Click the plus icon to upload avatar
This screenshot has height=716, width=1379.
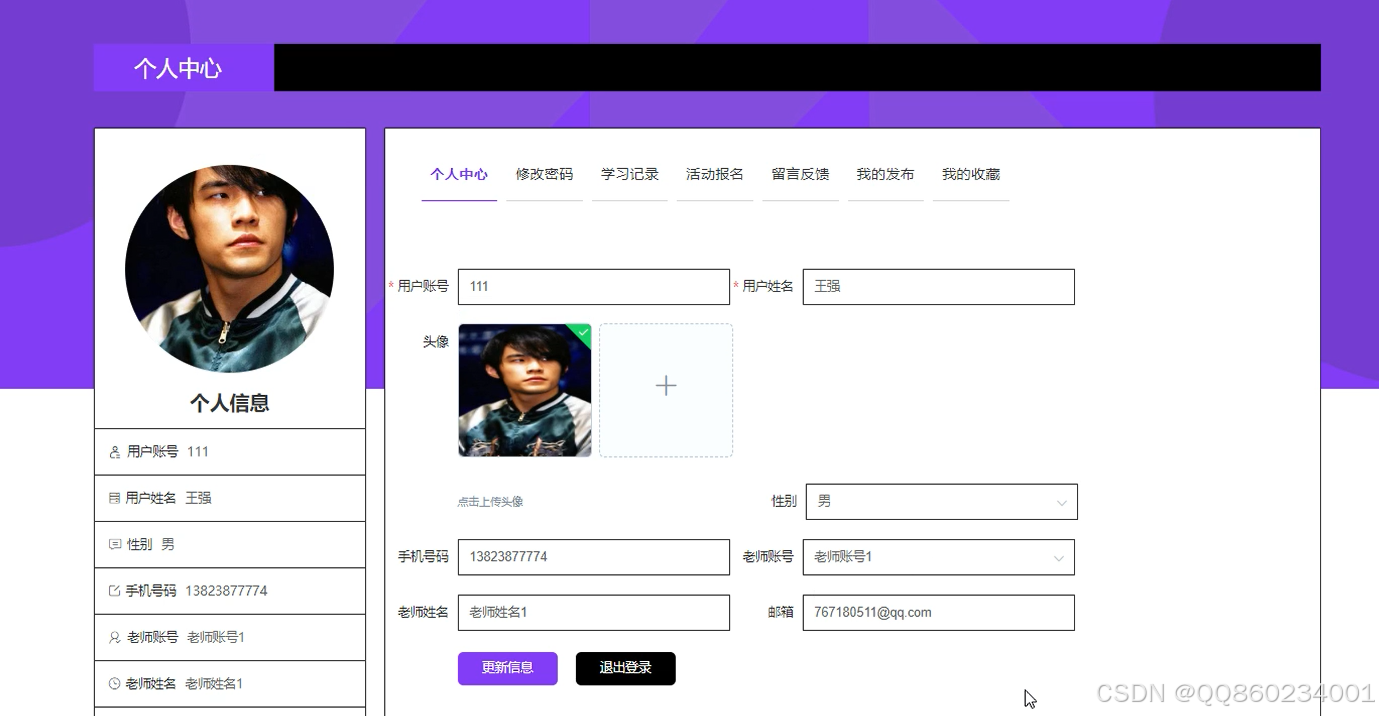pyautogui.click(x=666, y=386)
